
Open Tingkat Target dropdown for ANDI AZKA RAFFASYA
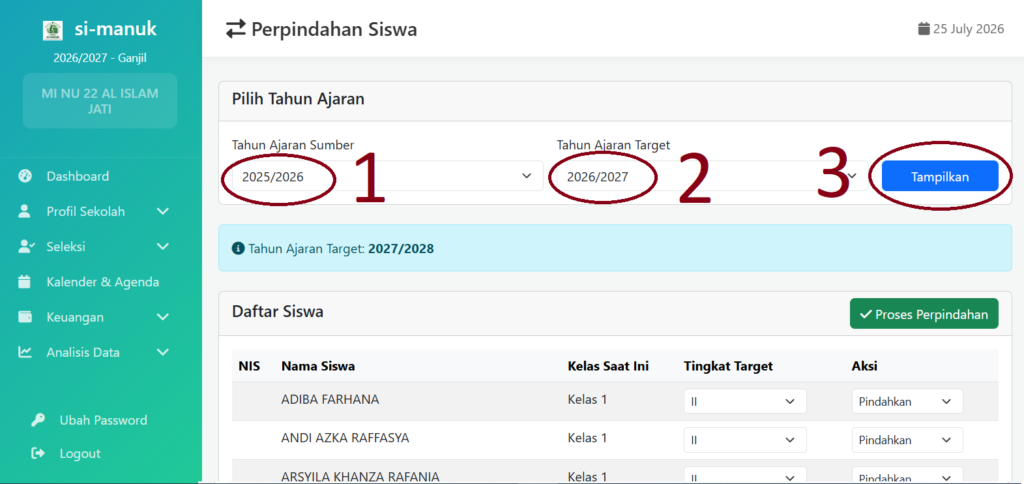coord(745,440)
